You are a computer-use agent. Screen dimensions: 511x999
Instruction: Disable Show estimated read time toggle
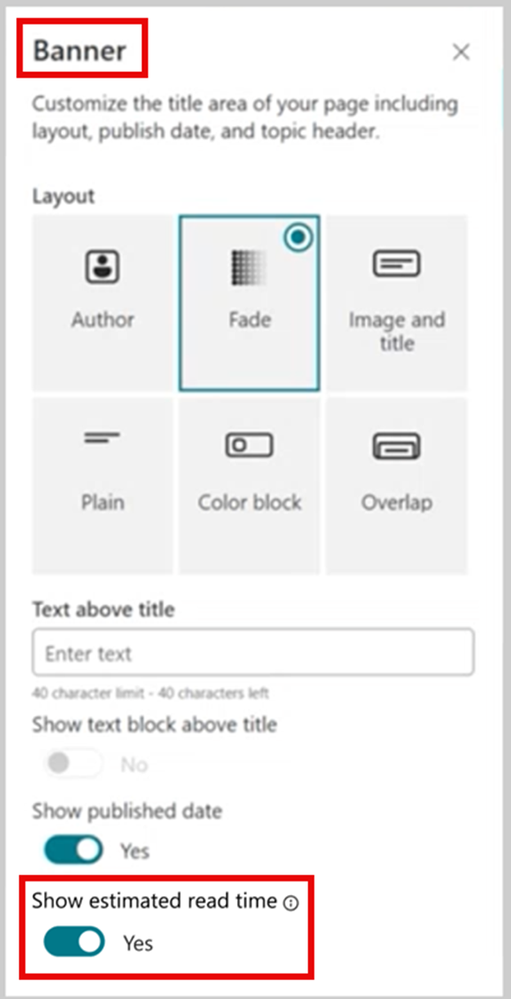point(73,942)
